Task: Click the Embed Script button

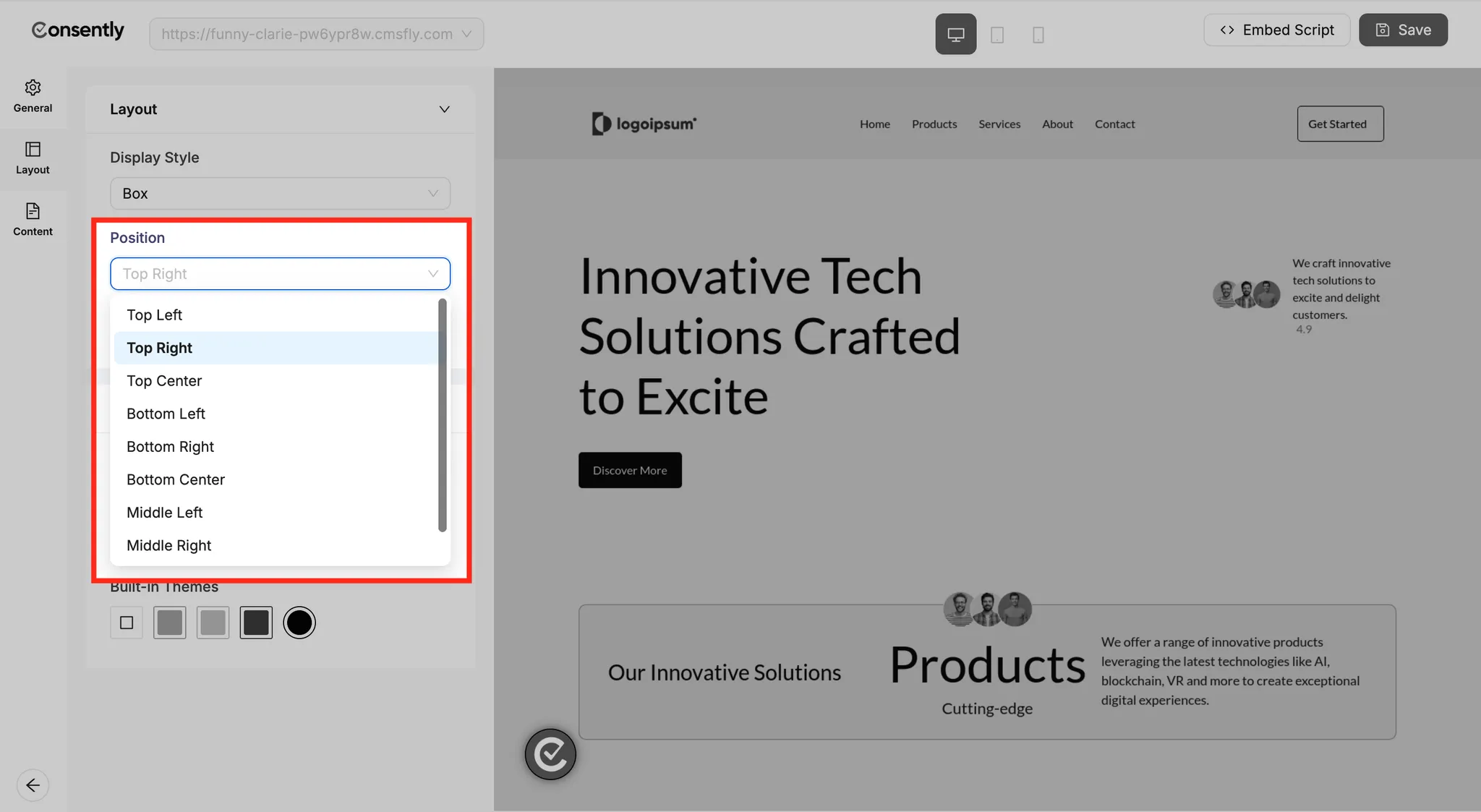Action: [1277, 30]
